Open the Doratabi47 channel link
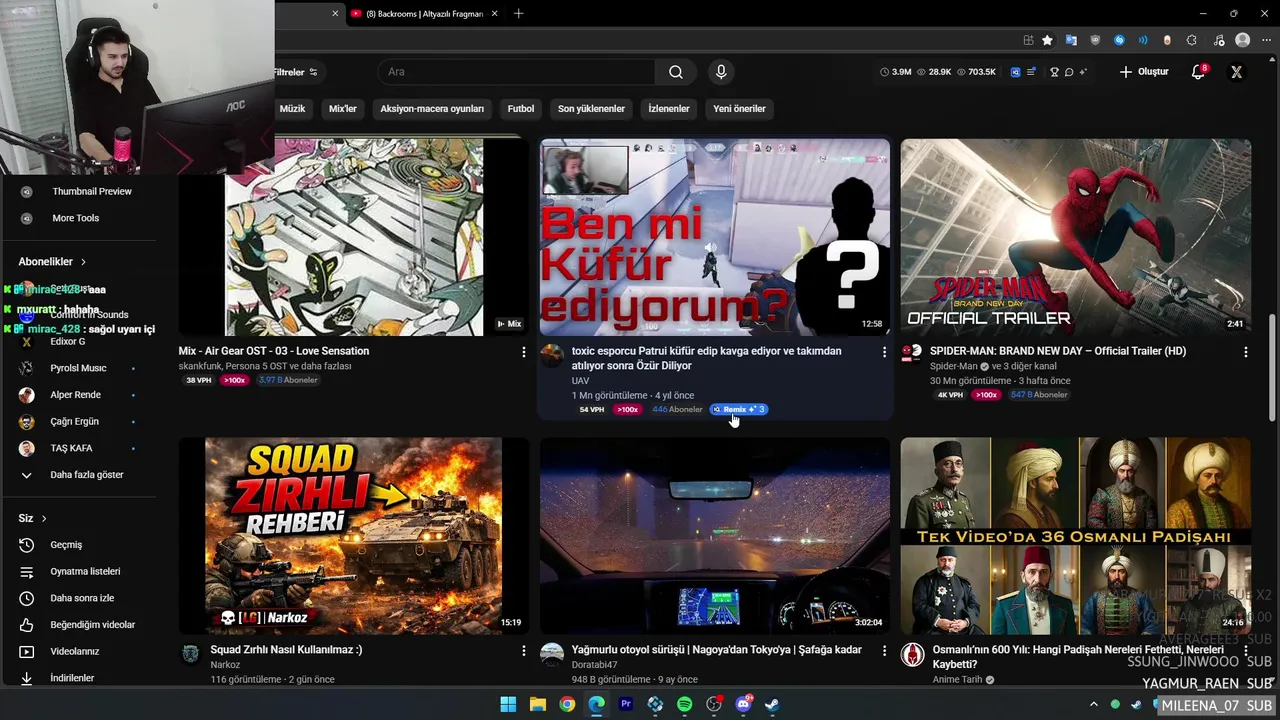This screenshot has width=1280, height=720. (x=594, y=665)
